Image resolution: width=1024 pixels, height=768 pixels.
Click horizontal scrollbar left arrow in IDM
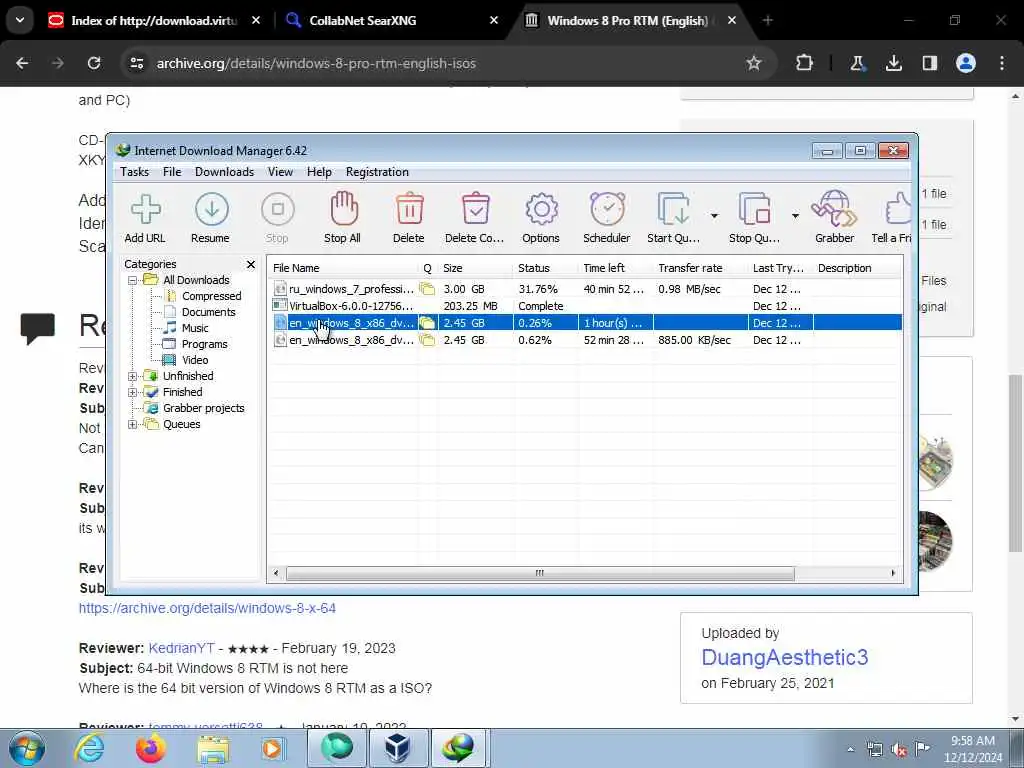pos(276,573)
